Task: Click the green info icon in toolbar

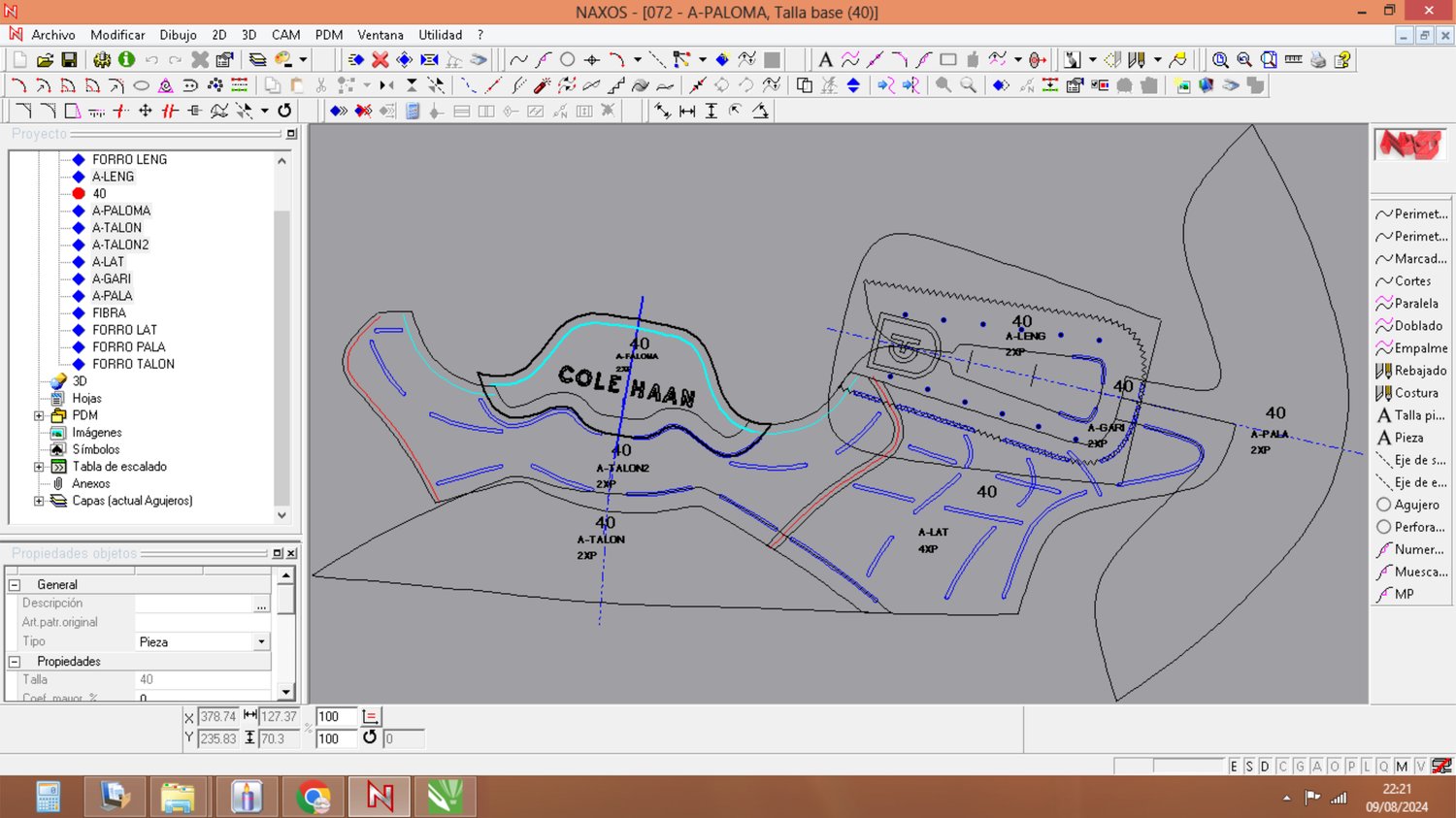Action: [x=126, y=60]
